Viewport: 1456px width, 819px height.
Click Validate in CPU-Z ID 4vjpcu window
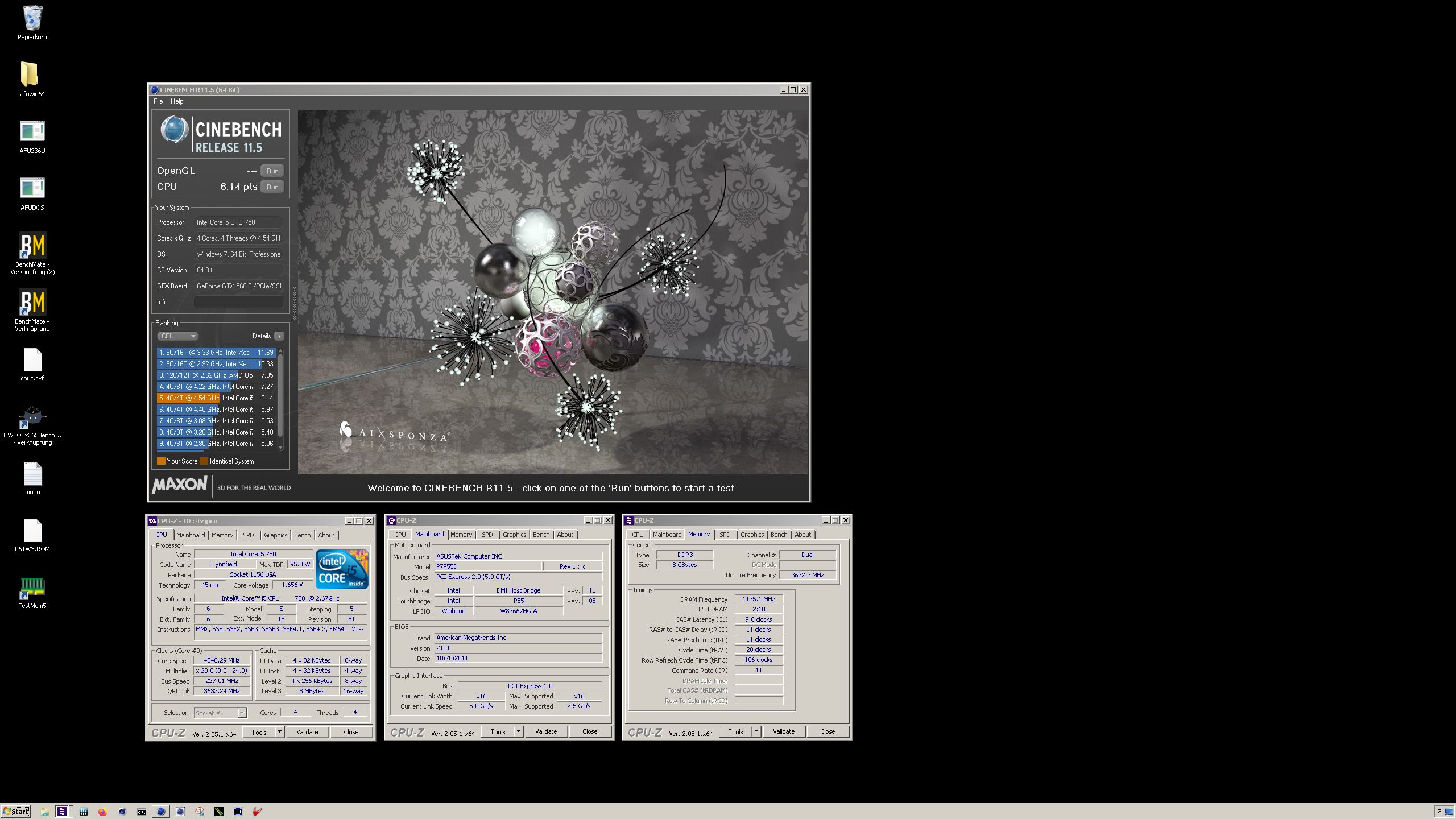pos(307,732)
